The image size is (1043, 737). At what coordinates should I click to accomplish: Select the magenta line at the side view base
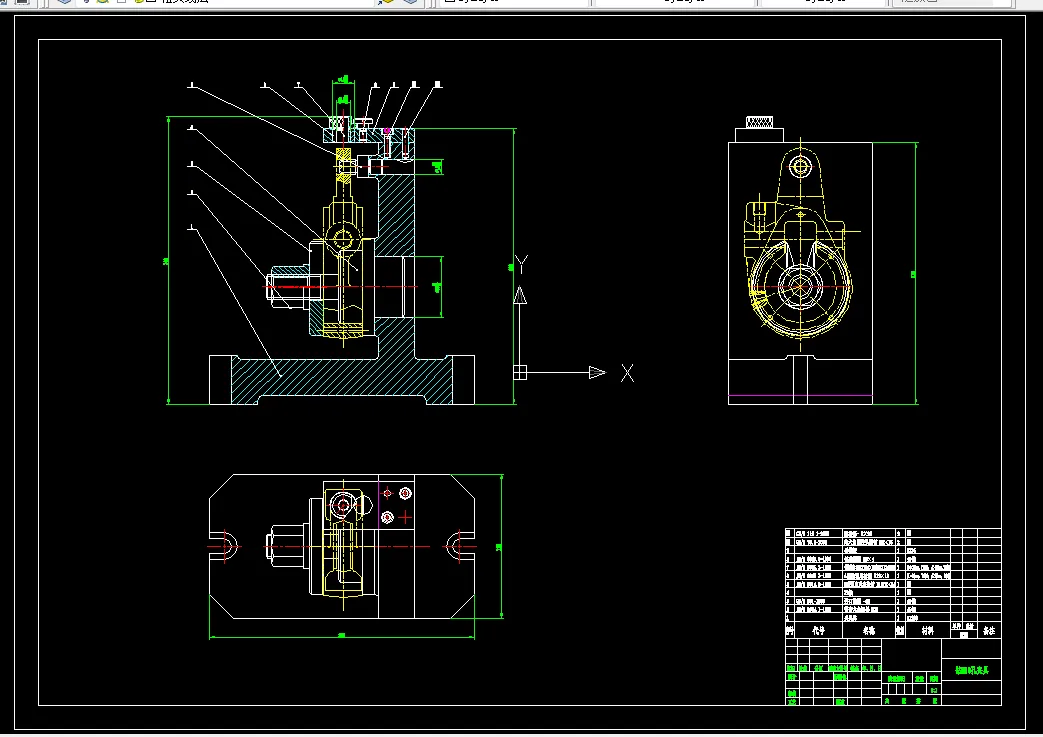click(800, 396)
